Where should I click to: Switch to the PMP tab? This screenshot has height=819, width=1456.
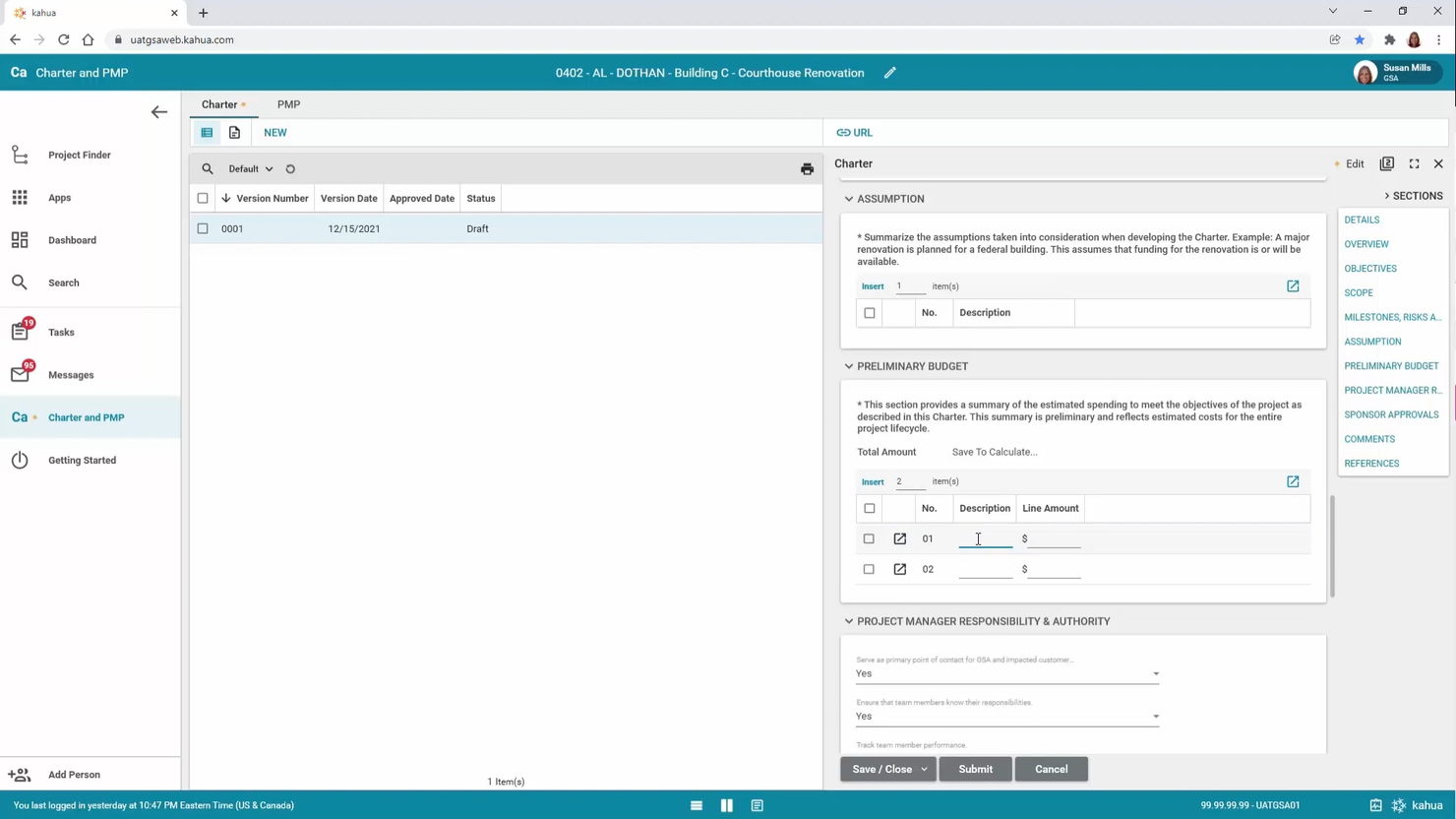pos(288,104)
